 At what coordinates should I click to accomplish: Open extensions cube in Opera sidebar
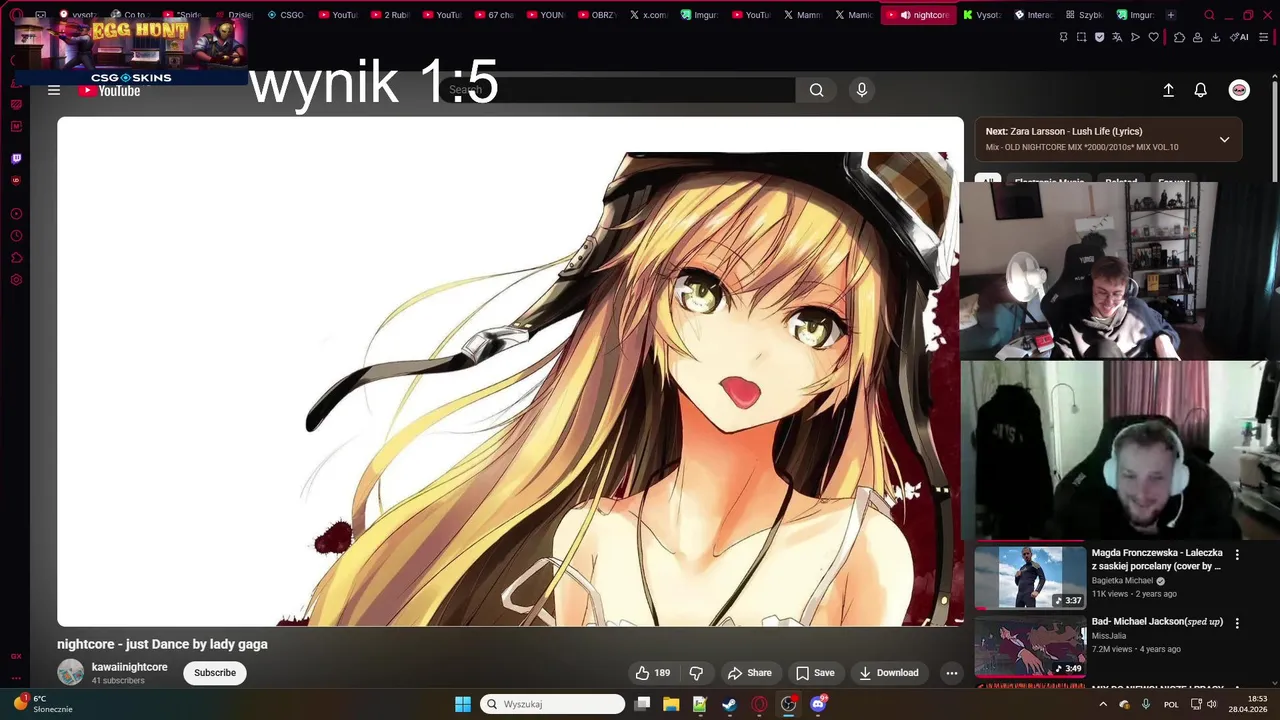pyautogui.click(x=16, y=258)
